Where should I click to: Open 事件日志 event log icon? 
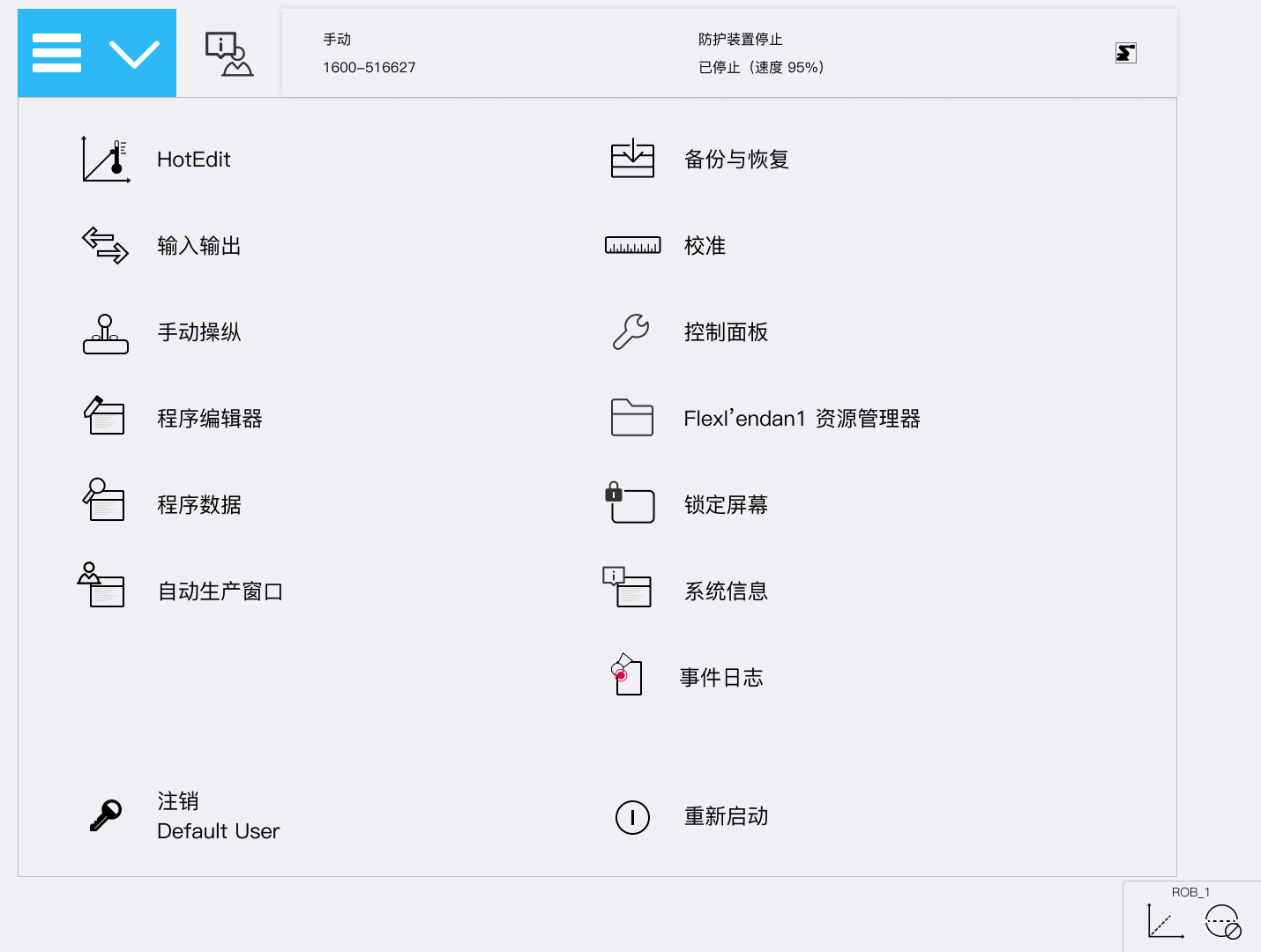point(627,676)
